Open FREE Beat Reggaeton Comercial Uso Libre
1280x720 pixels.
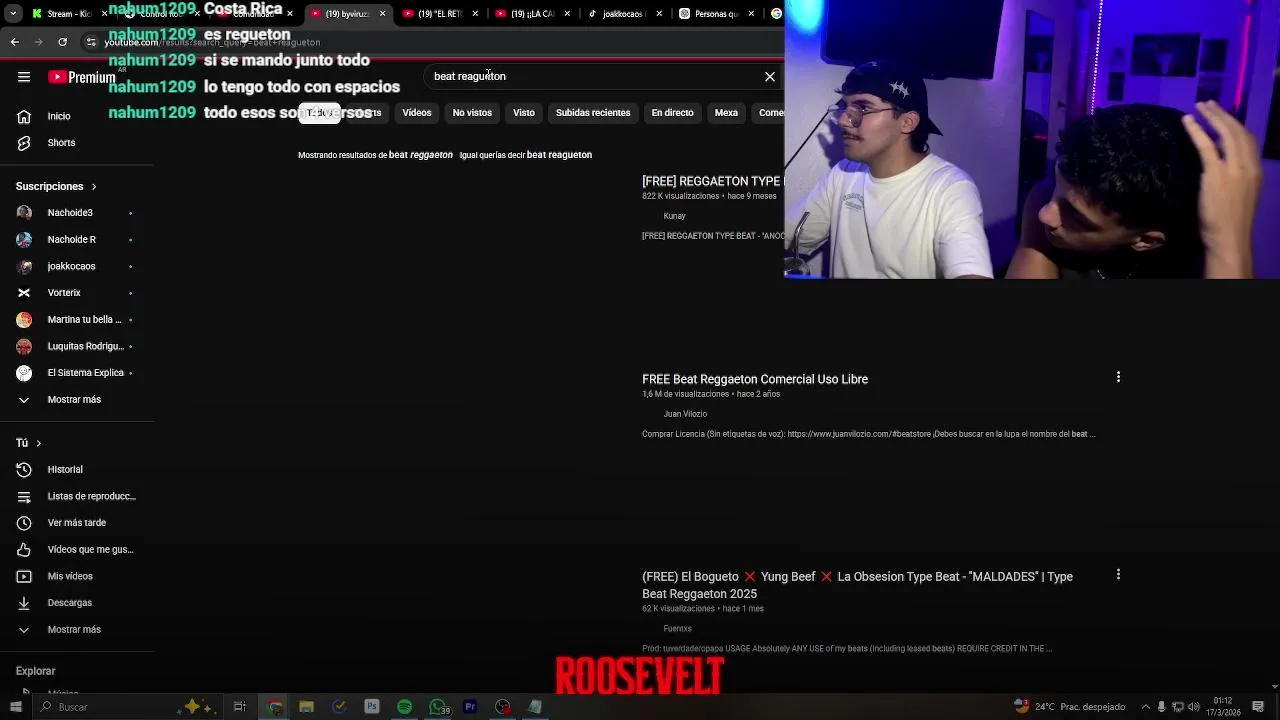(x=755, y=379)
